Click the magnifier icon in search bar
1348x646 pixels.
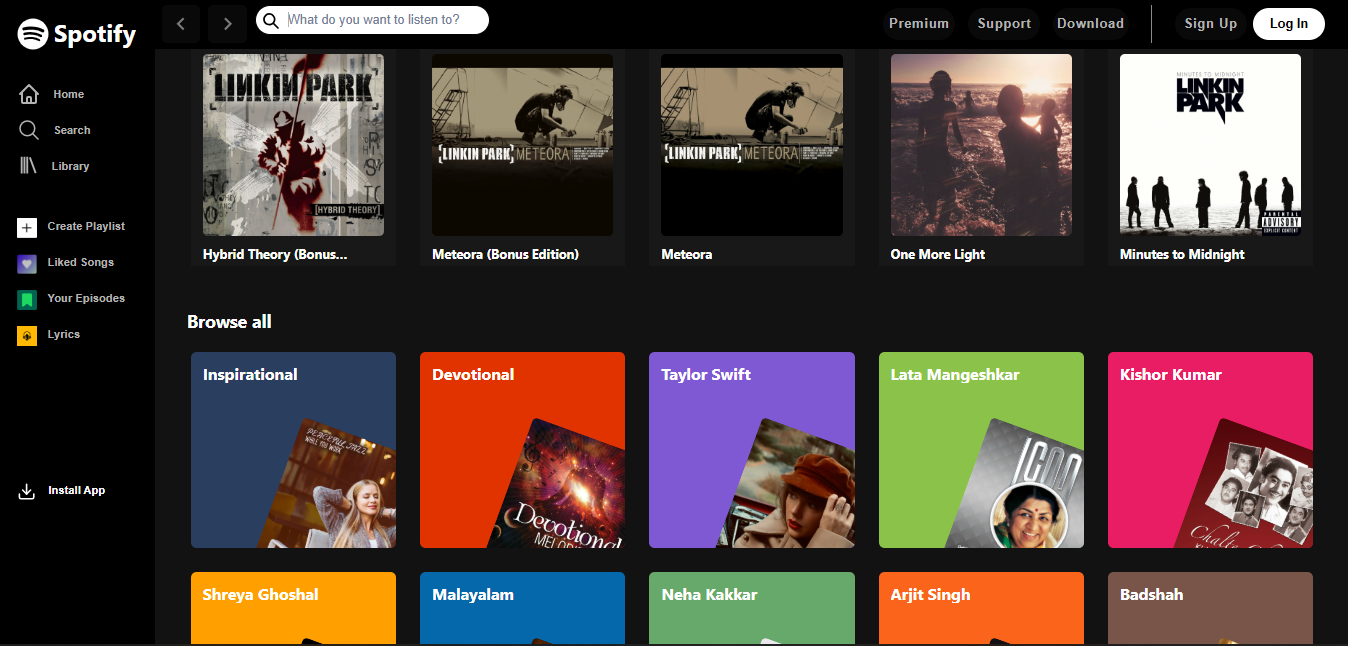click(x=271, y=20)
